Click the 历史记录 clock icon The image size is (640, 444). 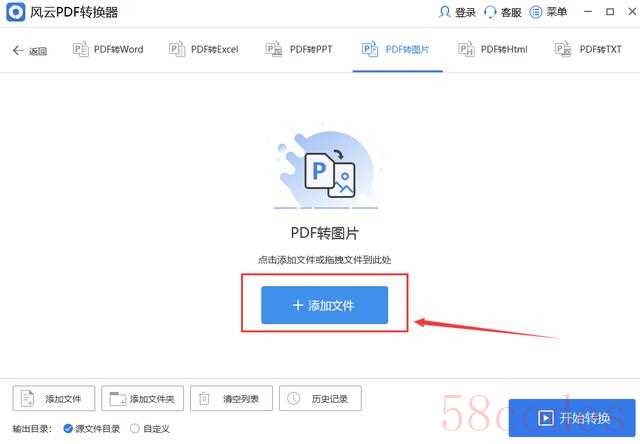pos(293,398)
